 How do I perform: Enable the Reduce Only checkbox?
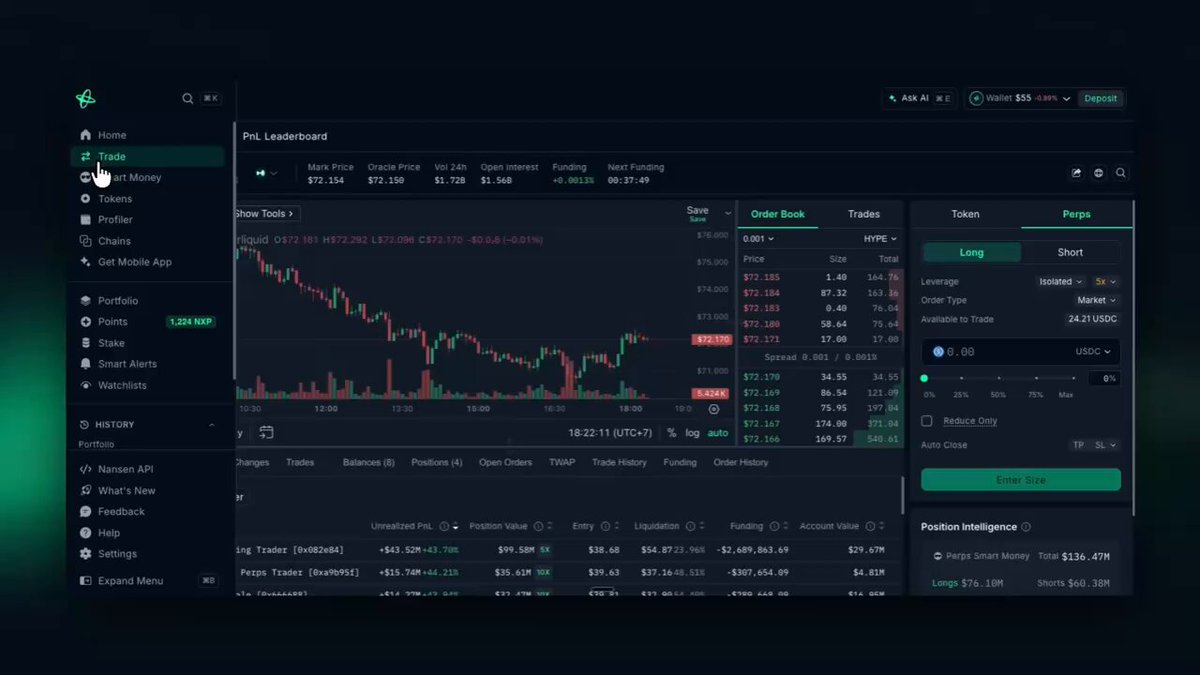click(x=927, y=421)
